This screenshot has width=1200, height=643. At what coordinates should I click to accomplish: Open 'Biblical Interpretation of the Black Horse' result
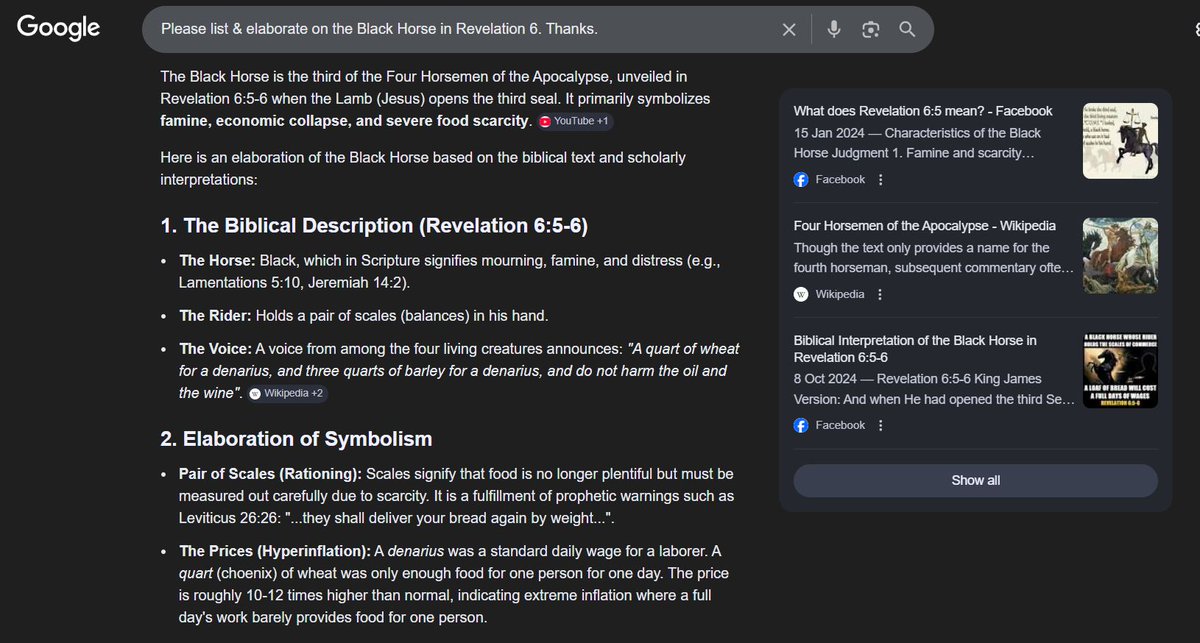click(x=915, y=349)
